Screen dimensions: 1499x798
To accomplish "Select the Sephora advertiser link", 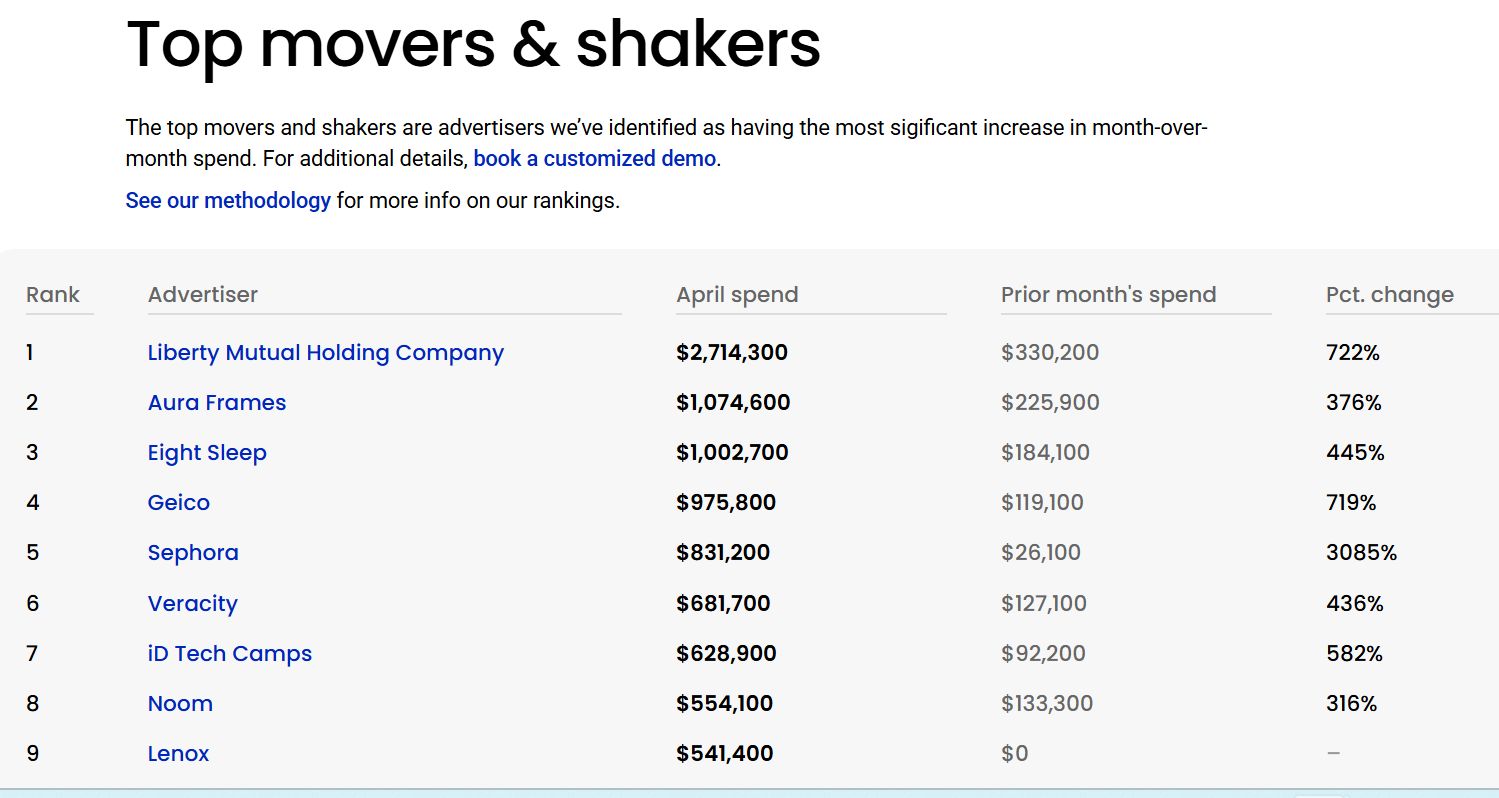I will click(x=193, y=553).
